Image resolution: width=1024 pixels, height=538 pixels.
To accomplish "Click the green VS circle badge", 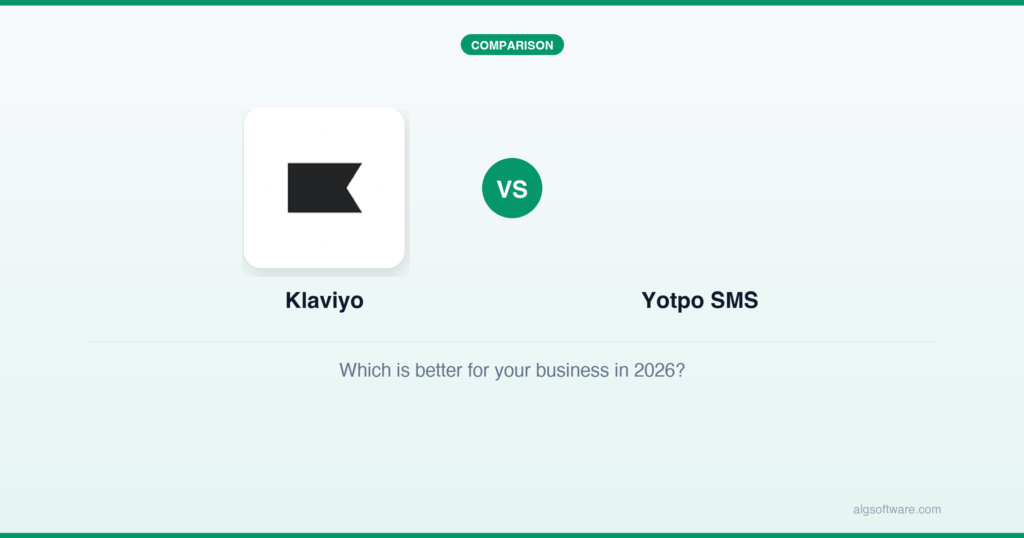I will tap(512, 188).
